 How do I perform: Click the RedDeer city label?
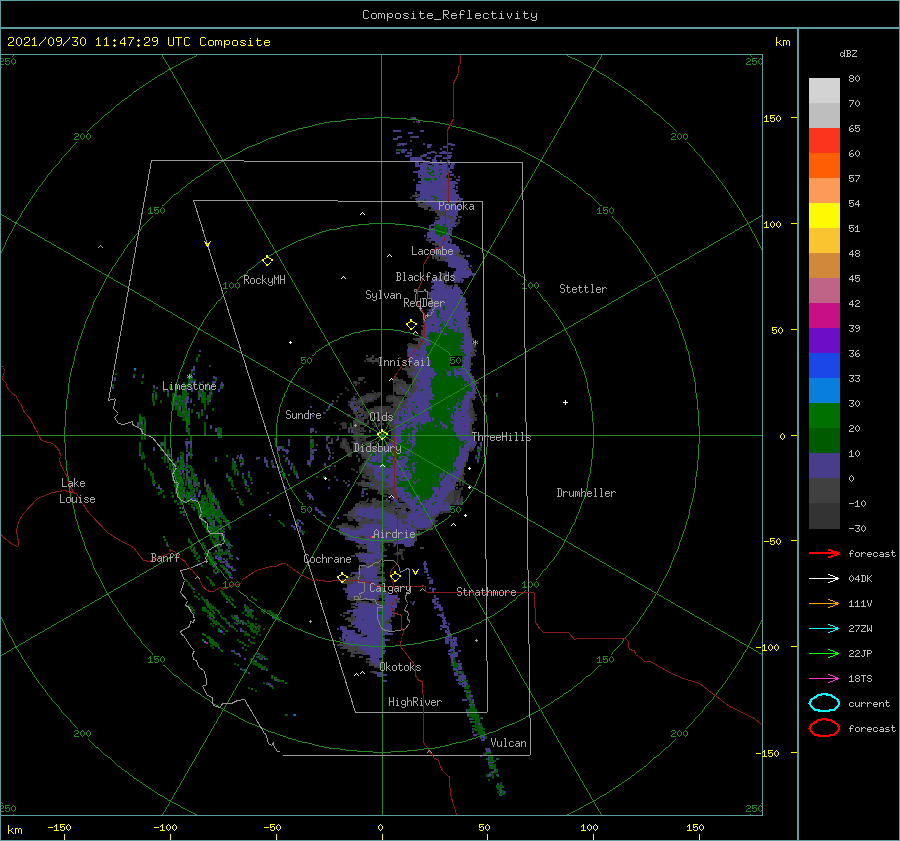pyautogui.click(x=424, y=303)
